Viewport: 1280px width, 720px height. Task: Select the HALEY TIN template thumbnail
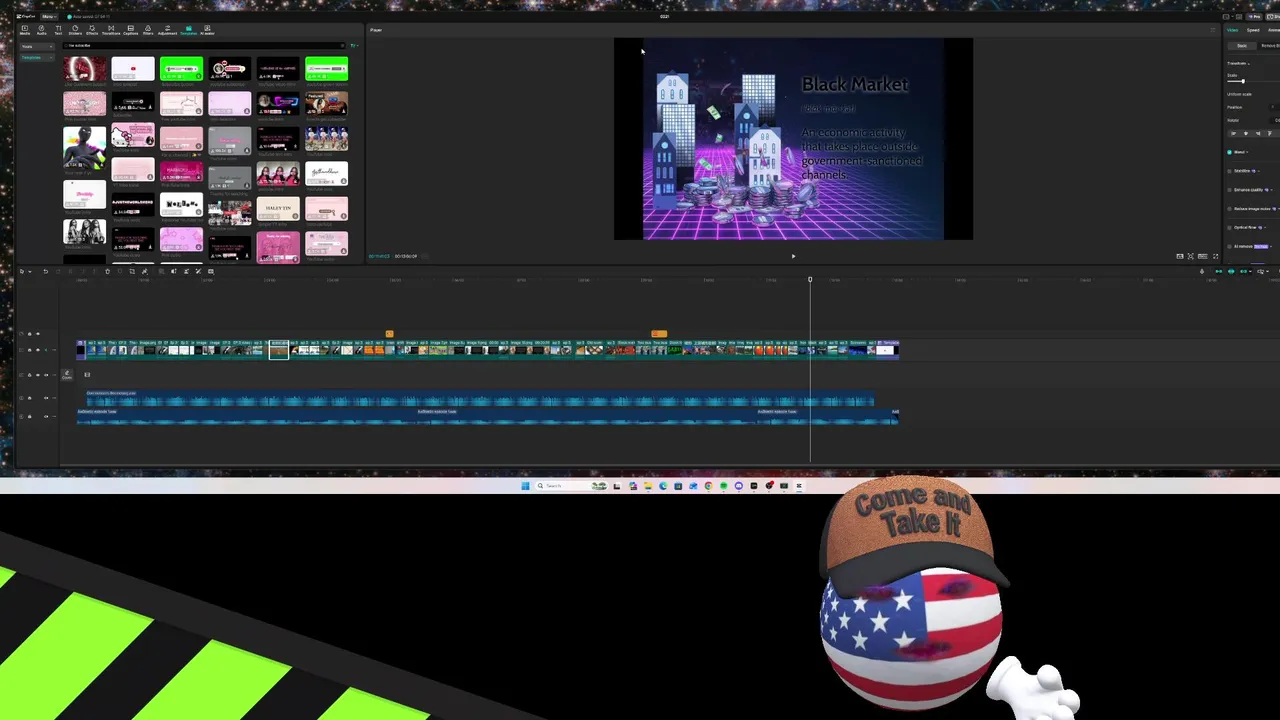[278, 208]
